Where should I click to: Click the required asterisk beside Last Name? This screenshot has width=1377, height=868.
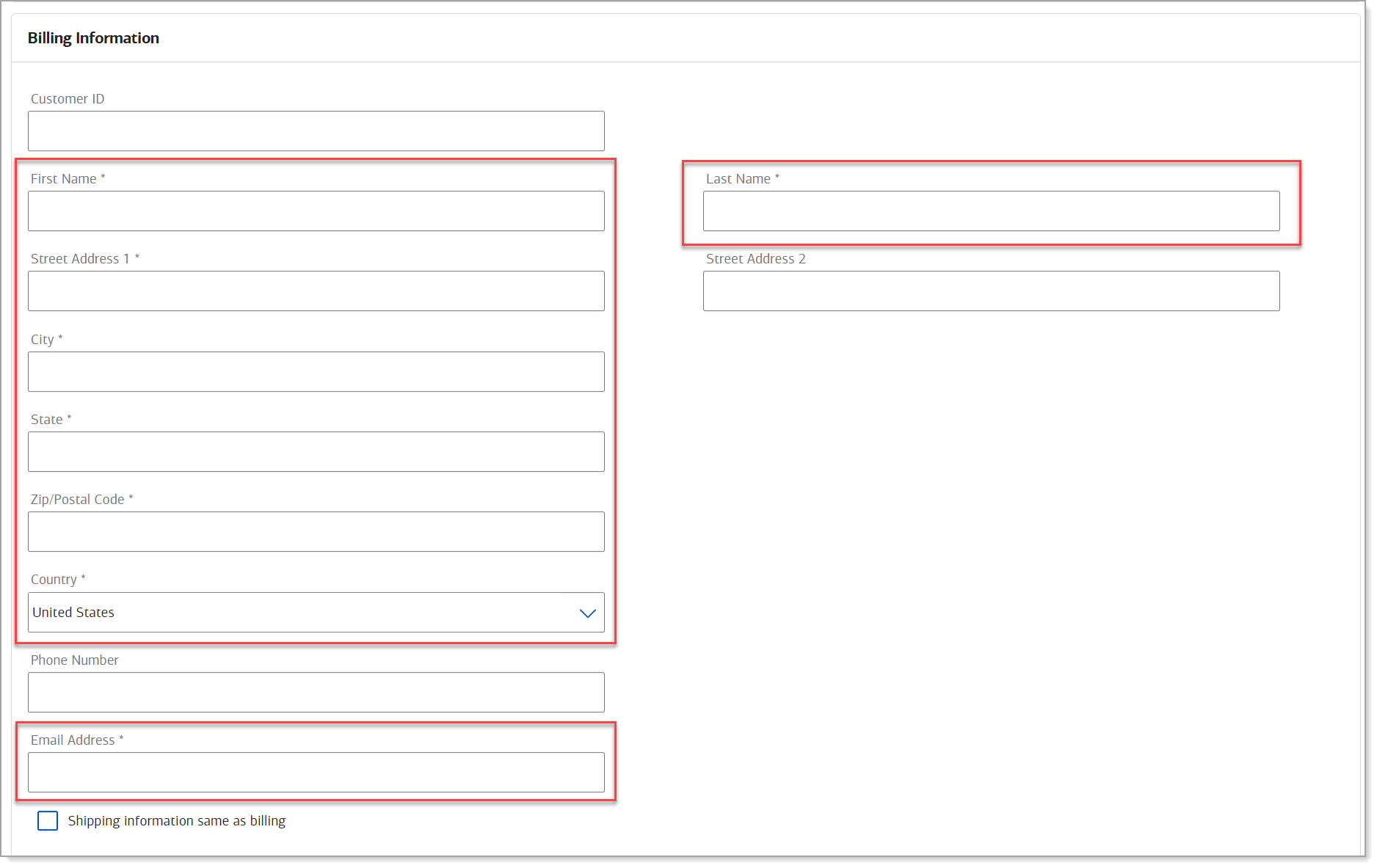tap(777, 178)
